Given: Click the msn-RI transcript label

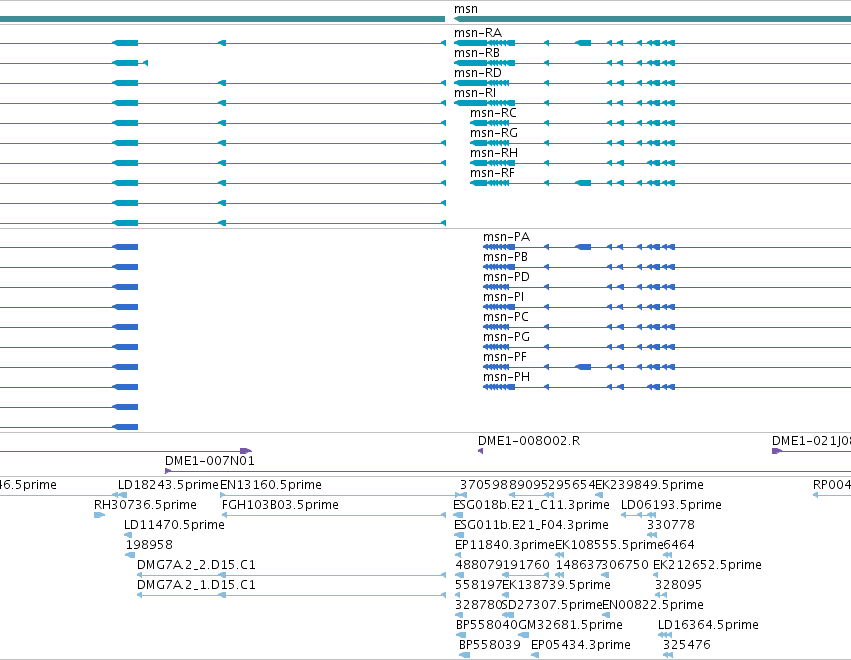Looking at the screenshot, I should 475,93.
